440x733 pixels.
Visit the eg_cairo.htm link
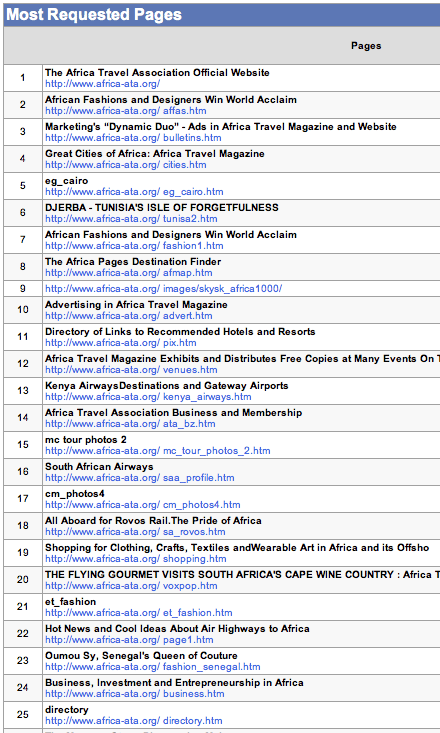click(x=134, y=192)
